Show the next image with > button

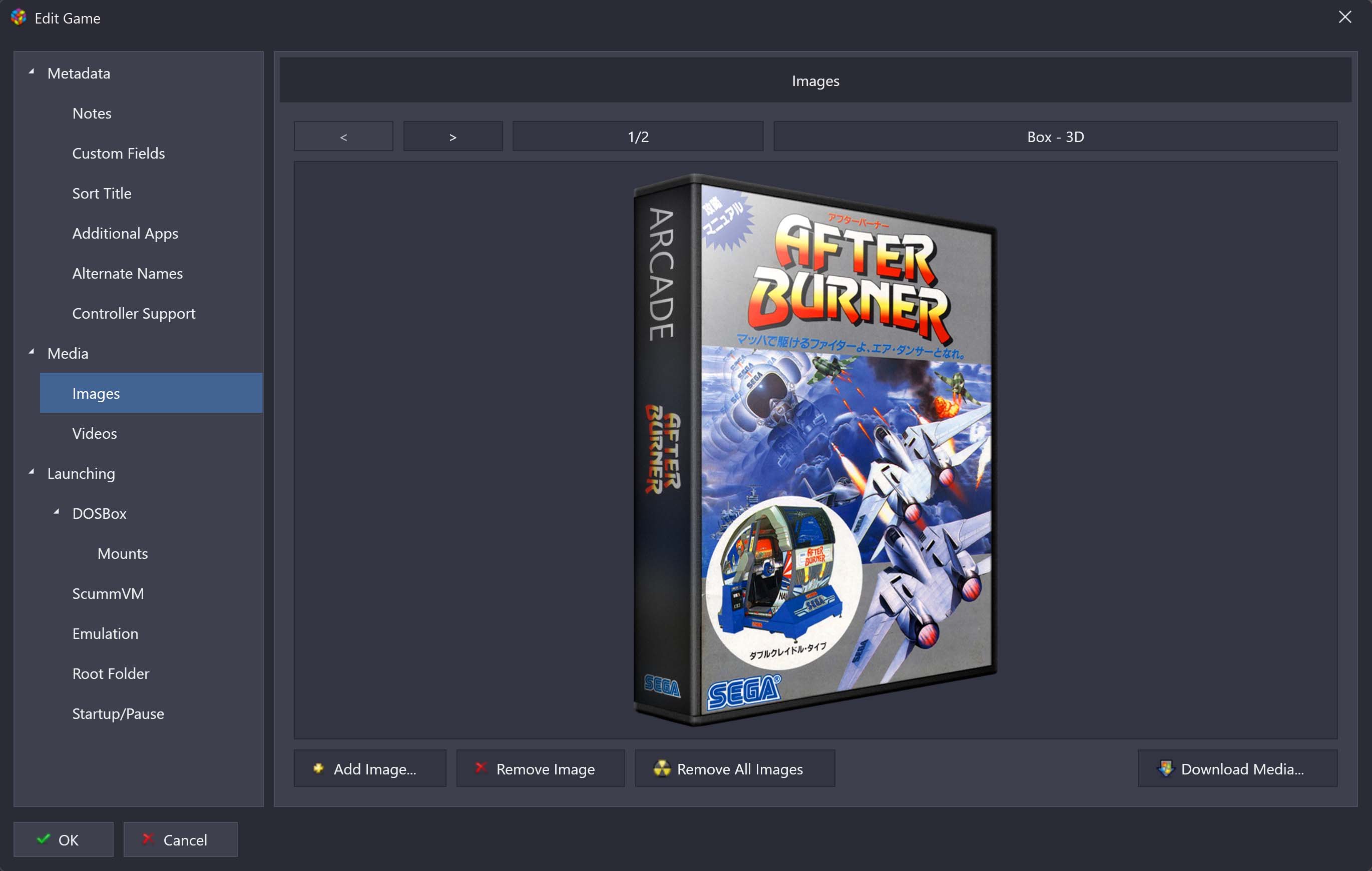point(453,137)
